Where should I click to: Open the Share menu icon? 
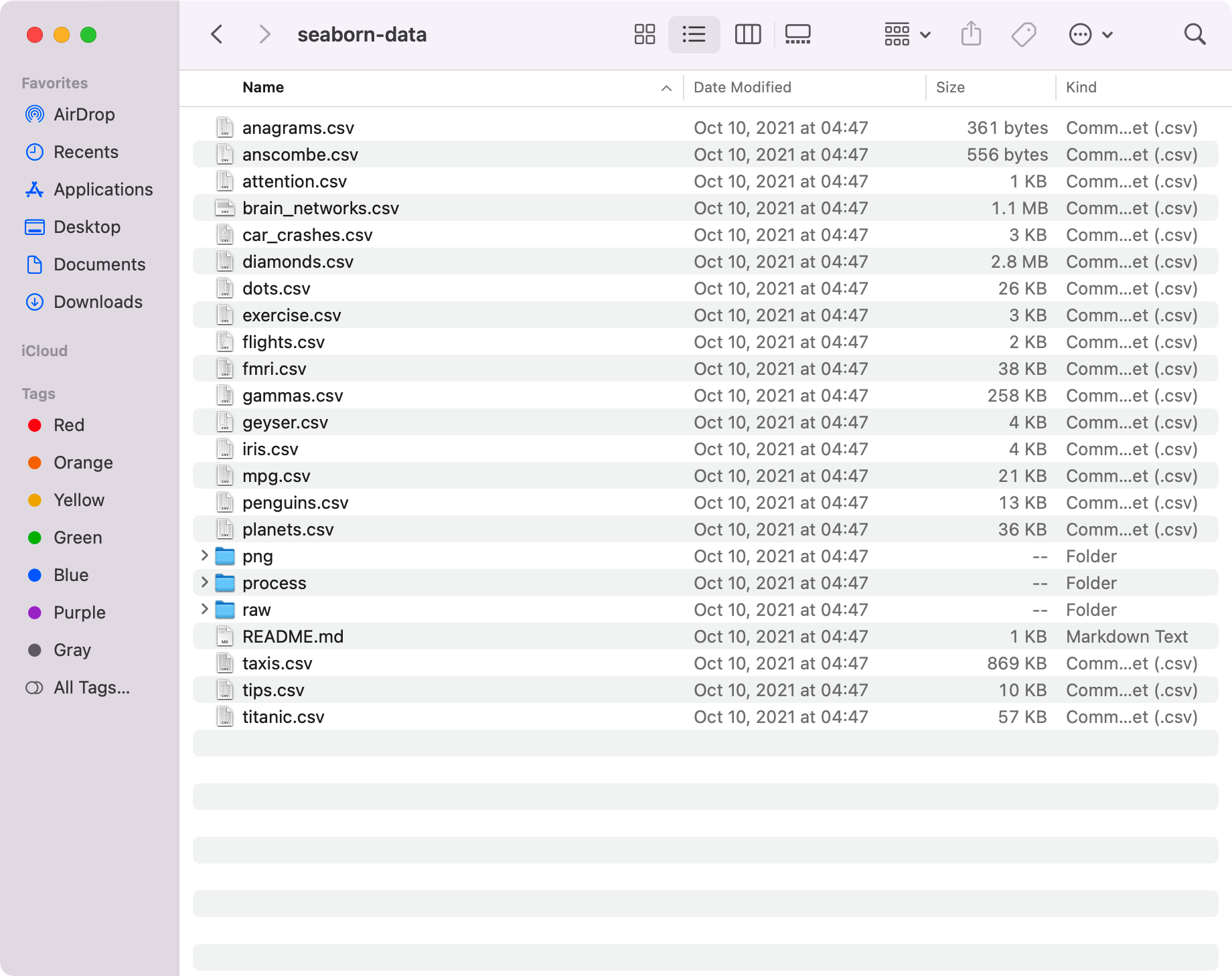coord(970,33)
